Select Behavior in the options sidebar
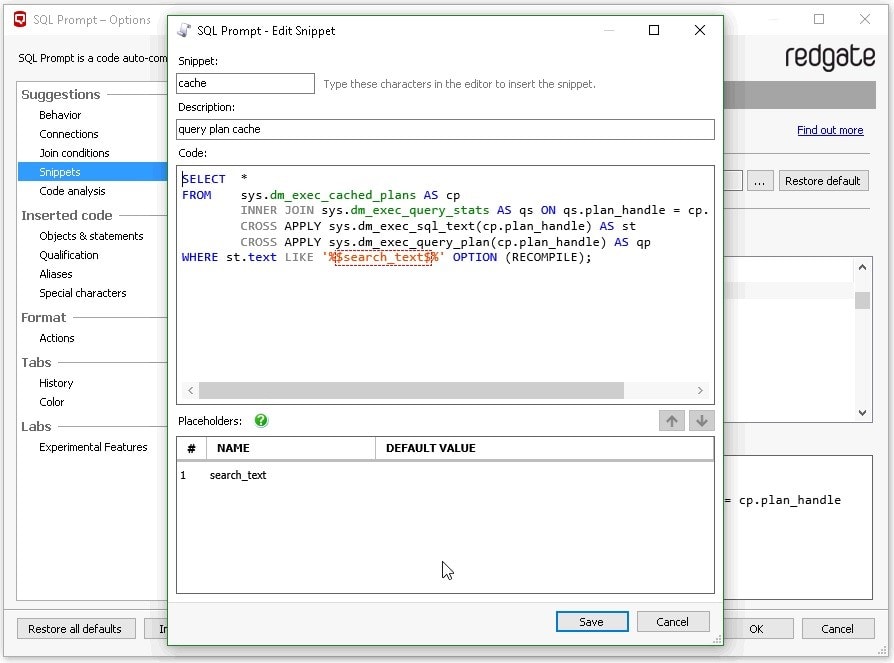Viewport: 894px width, 663px height. pos(60,115)
